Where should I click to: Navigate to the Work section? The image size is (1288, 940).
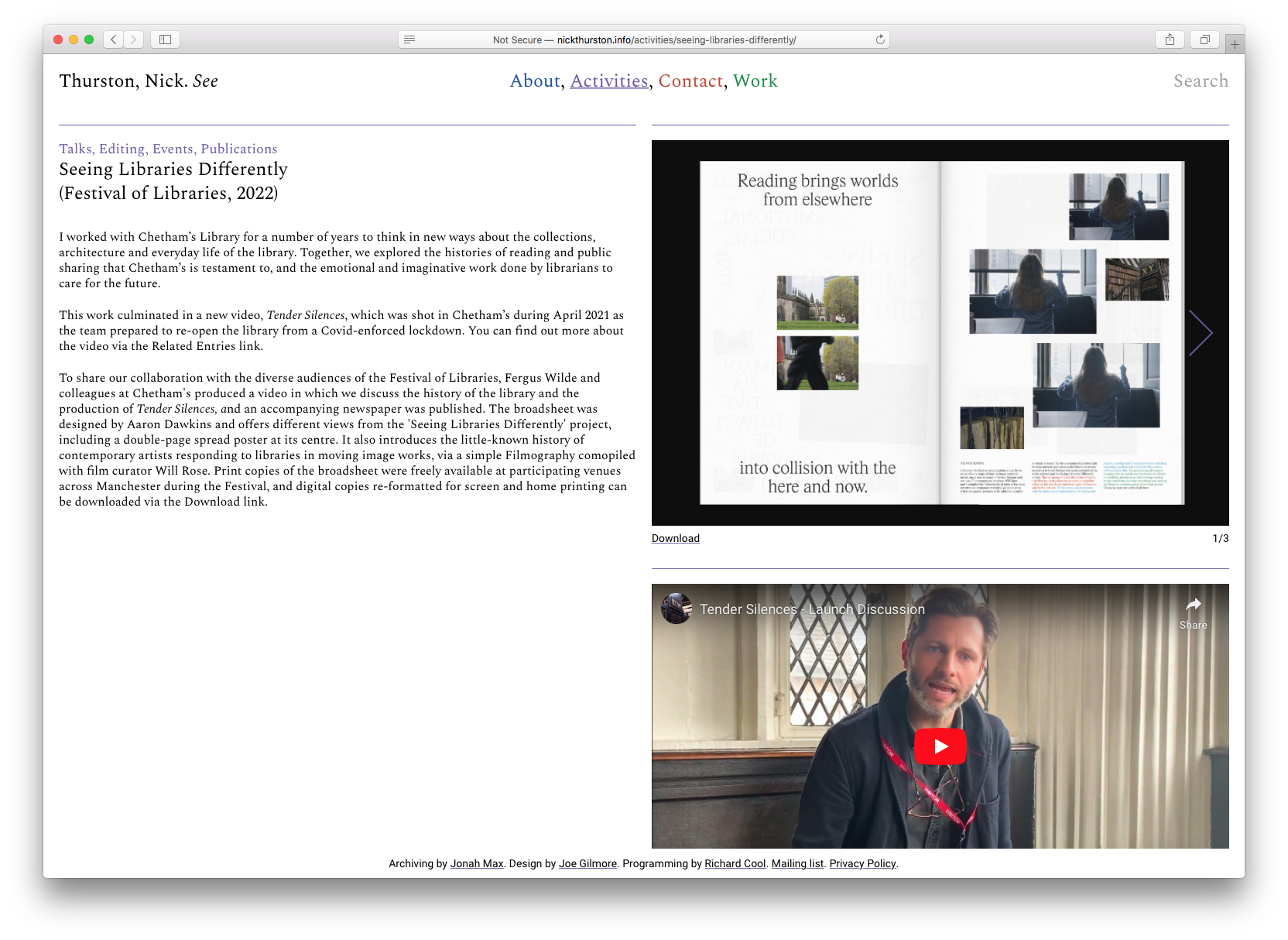click(755, 81)
